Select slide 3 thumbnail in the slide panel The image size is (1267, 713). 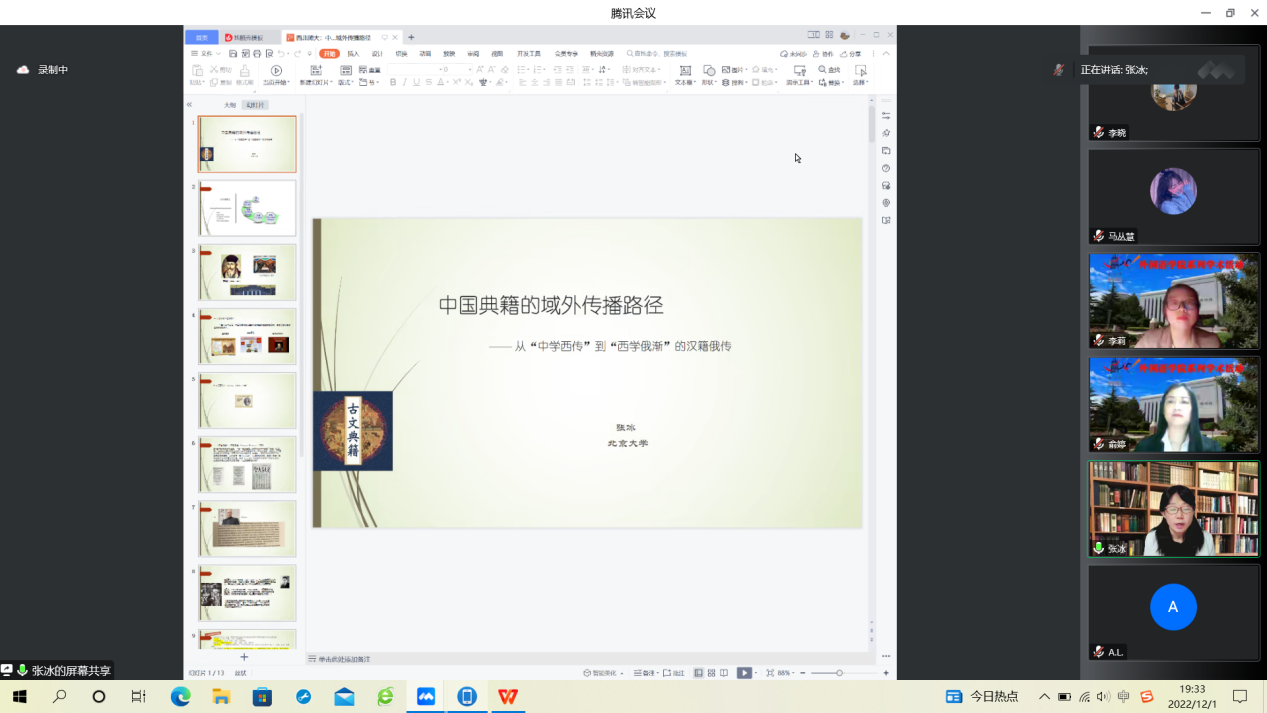(x=247, y=272)
